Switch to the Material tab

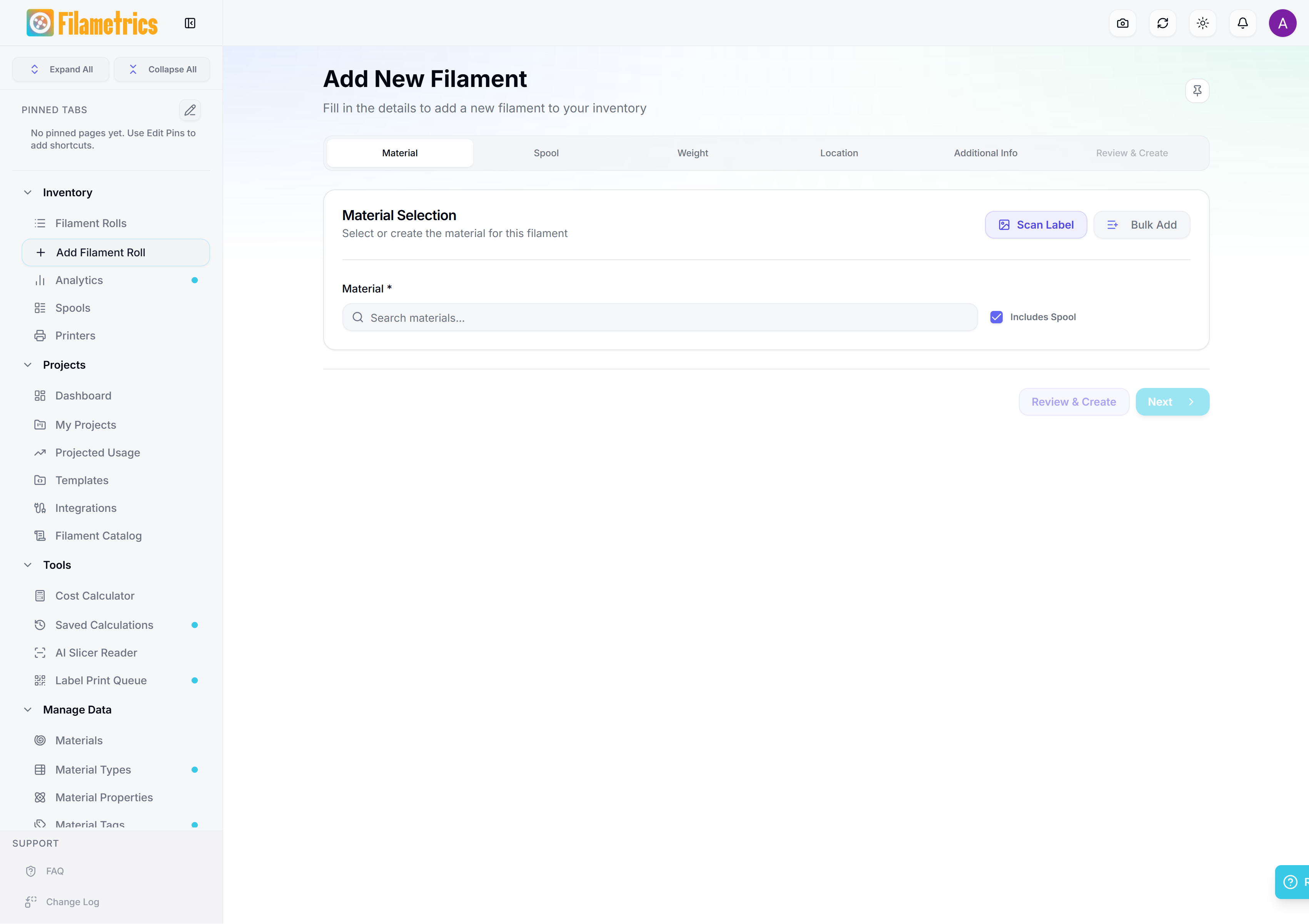(400, 153)
